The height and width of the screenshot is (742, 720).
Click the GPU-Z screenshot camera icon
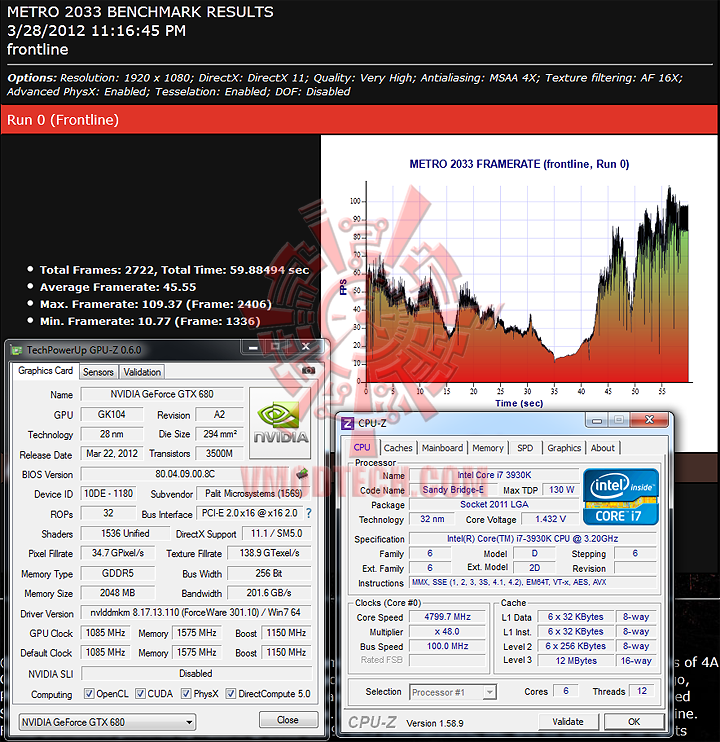click(x=308, y=371)
